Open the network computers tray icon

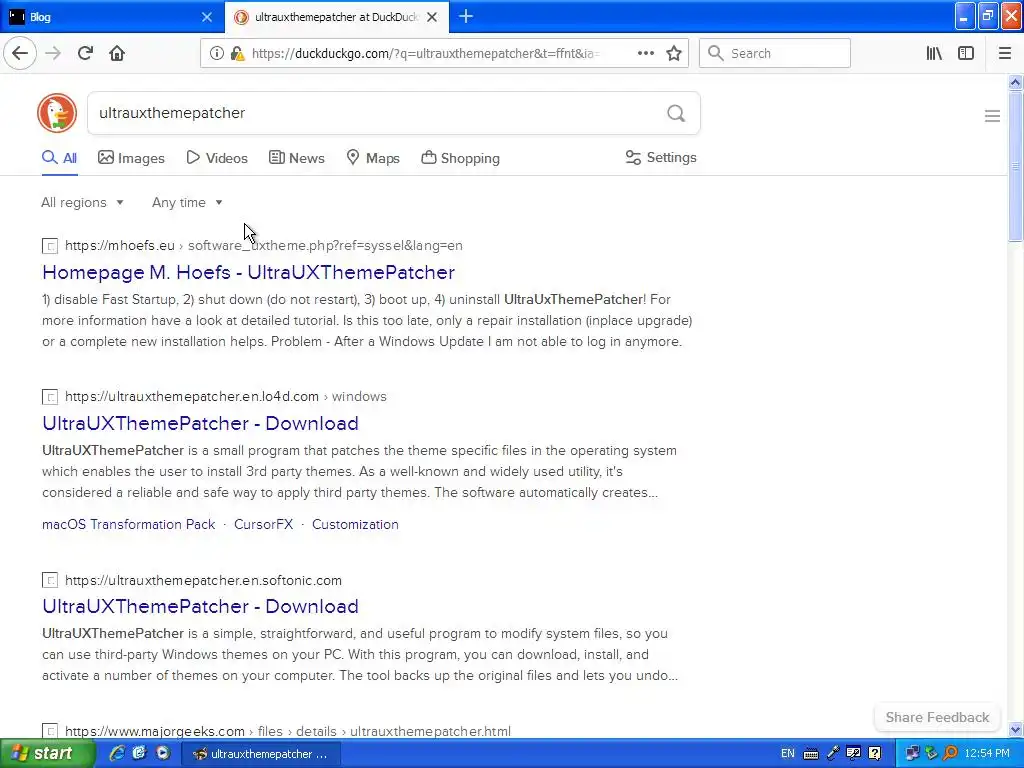pyautogui.click(x=912, y=754)
